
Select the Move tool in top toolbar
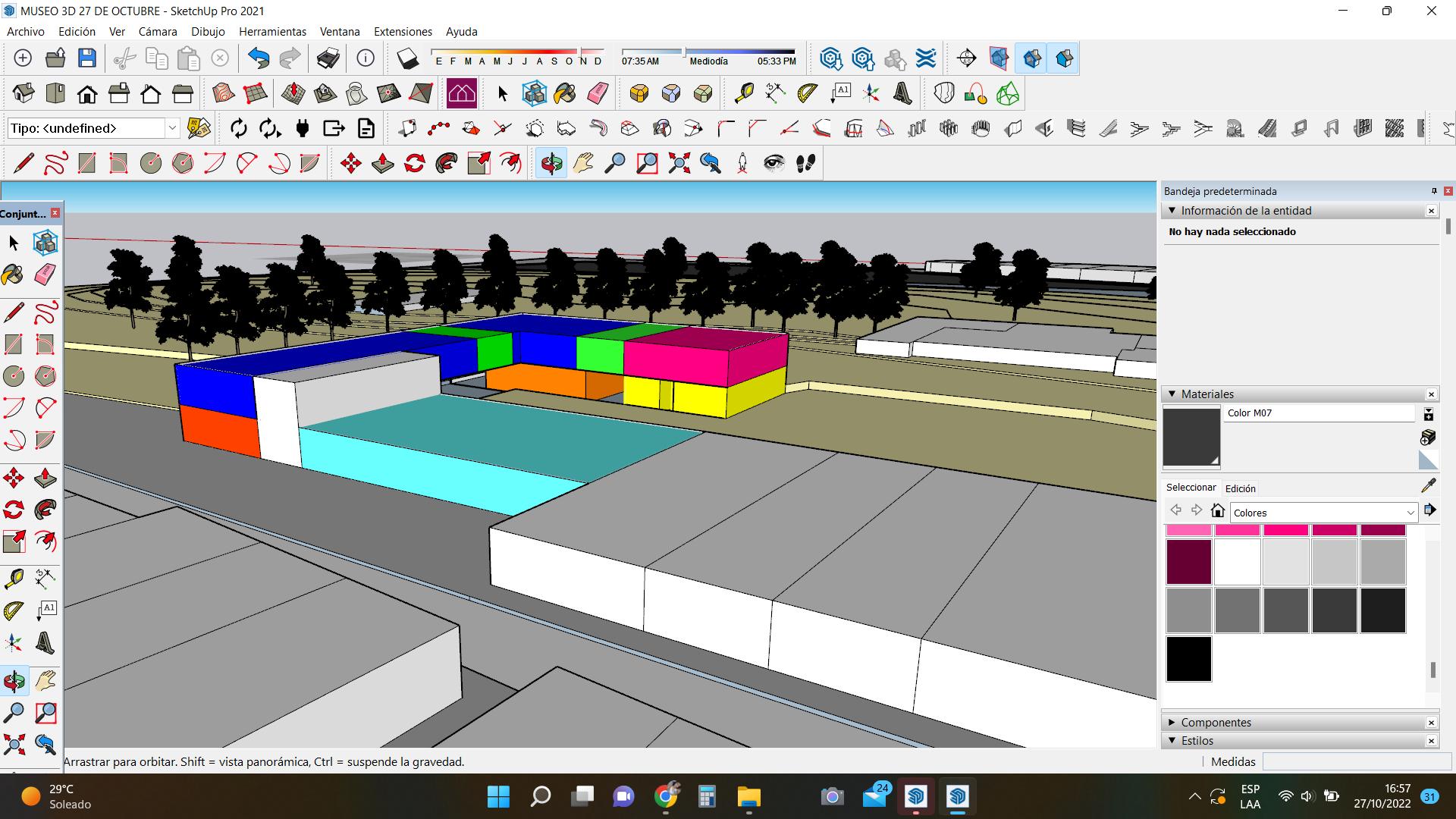click(x=350, y=163)
